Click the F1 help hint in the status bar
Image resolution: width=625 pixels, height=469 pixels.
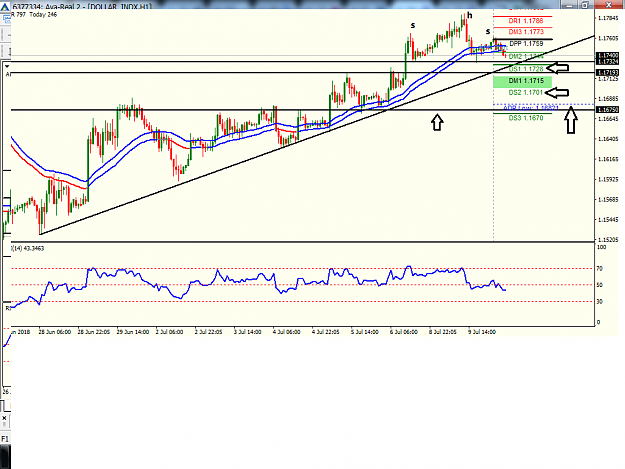coord(4,439)
